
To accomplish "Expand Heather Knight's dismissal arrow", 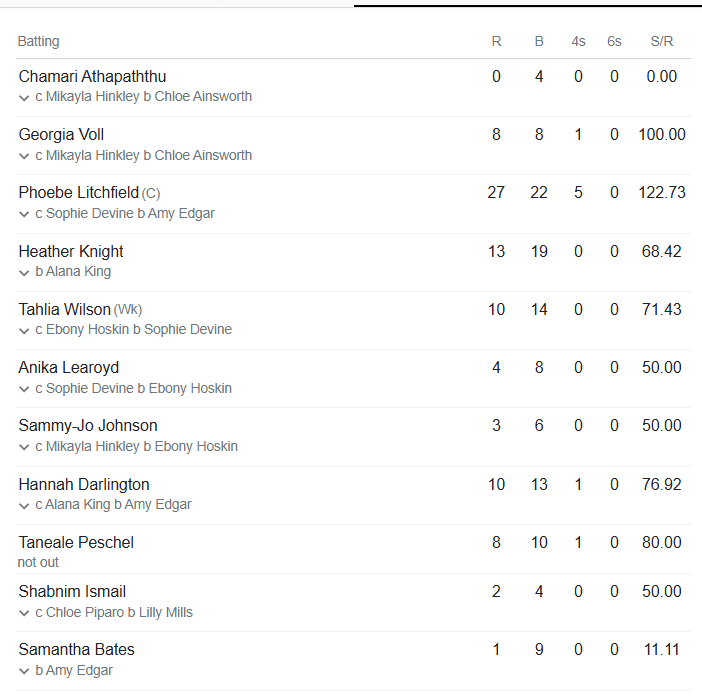I will [x=24, y=272].
